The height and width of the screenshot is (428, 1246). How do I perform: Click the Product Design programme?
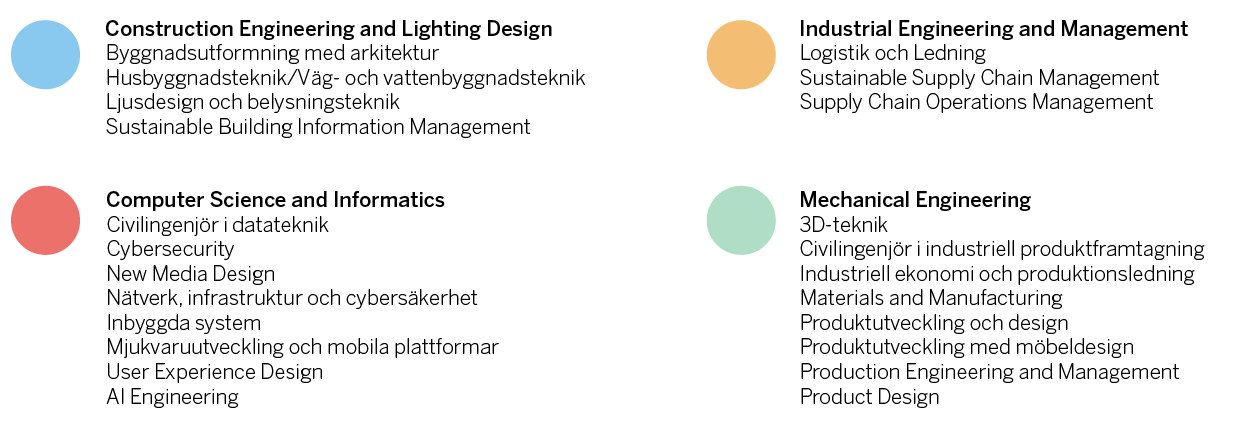click(869, 397)
